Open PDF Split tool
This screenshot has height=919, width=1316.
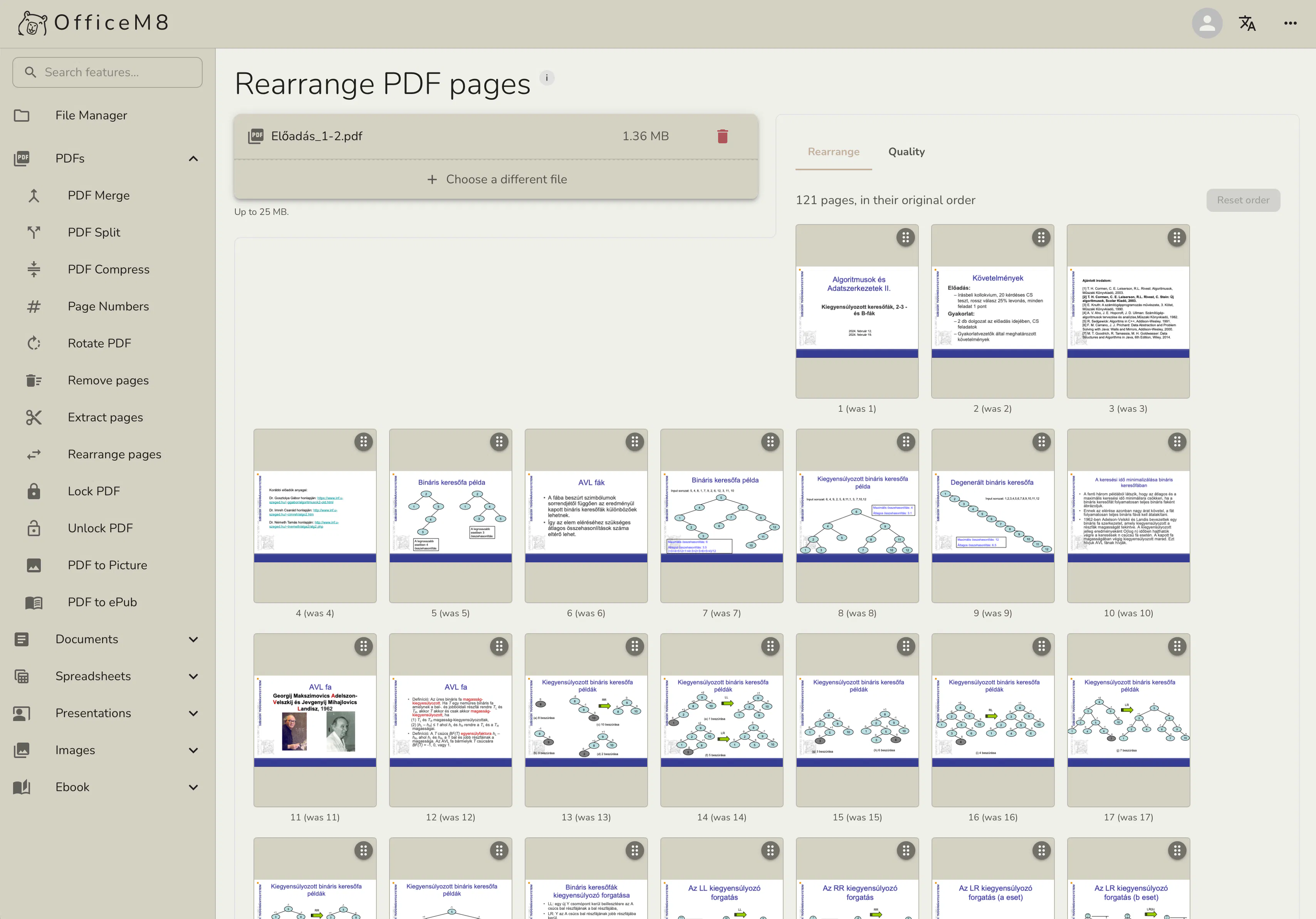tap(94, 232)
